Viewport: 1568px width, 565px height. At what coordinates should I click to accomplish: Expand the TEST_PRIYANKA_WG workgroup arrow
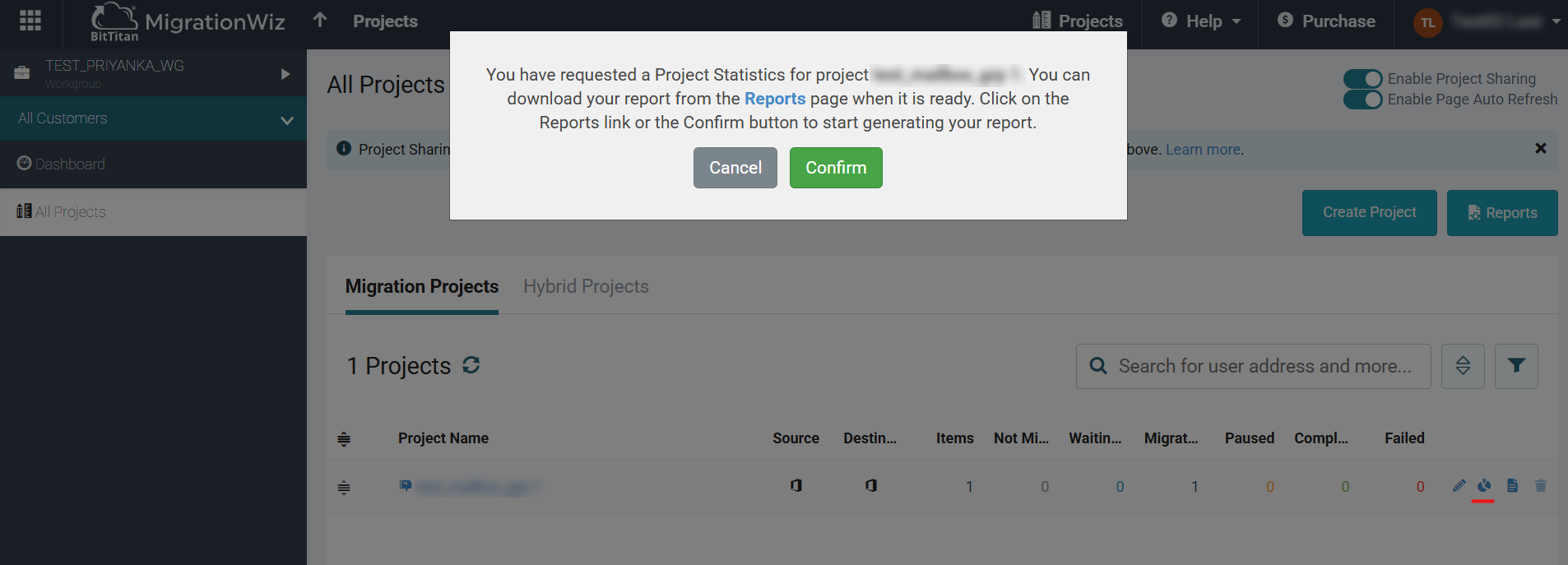click(x=285, y=74)
